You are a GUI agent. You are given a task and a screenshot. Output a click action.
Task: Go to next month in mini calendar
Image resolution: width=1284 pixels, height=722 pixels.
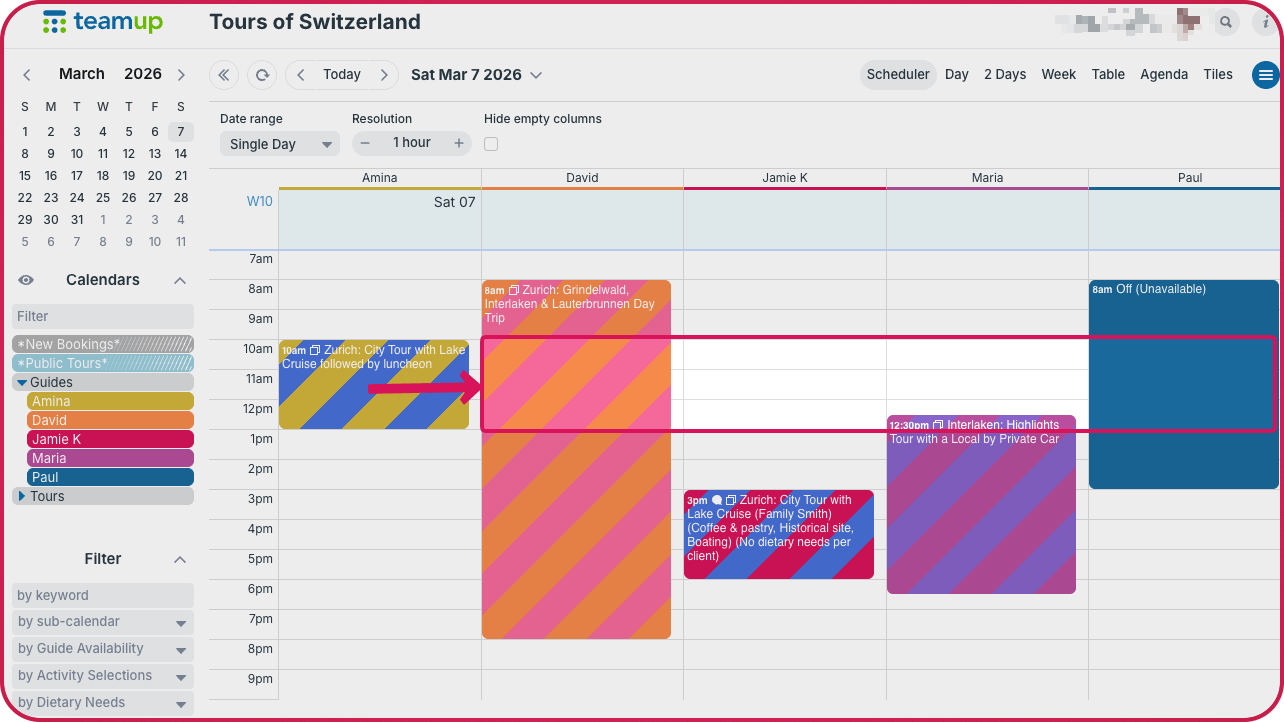tap(181, 75)
